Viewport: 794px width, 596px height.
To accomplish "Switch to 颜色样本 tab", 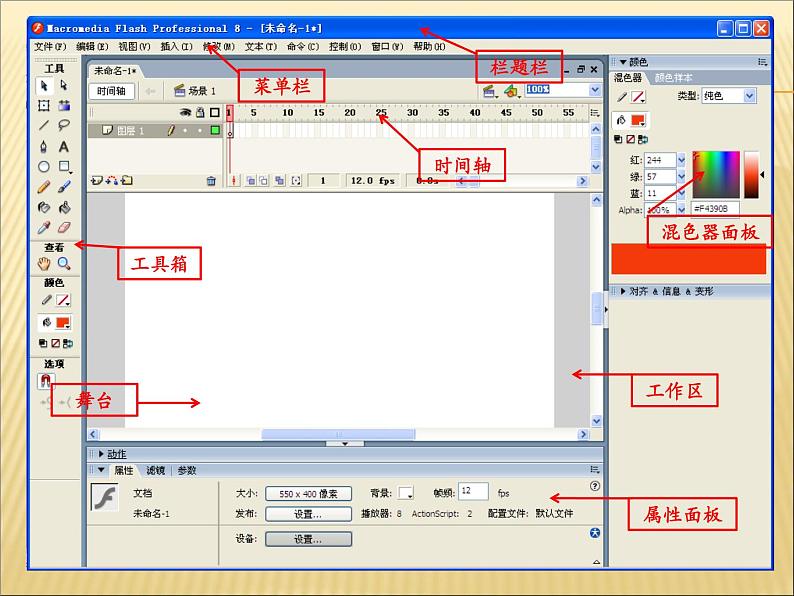I will (673, 78).
